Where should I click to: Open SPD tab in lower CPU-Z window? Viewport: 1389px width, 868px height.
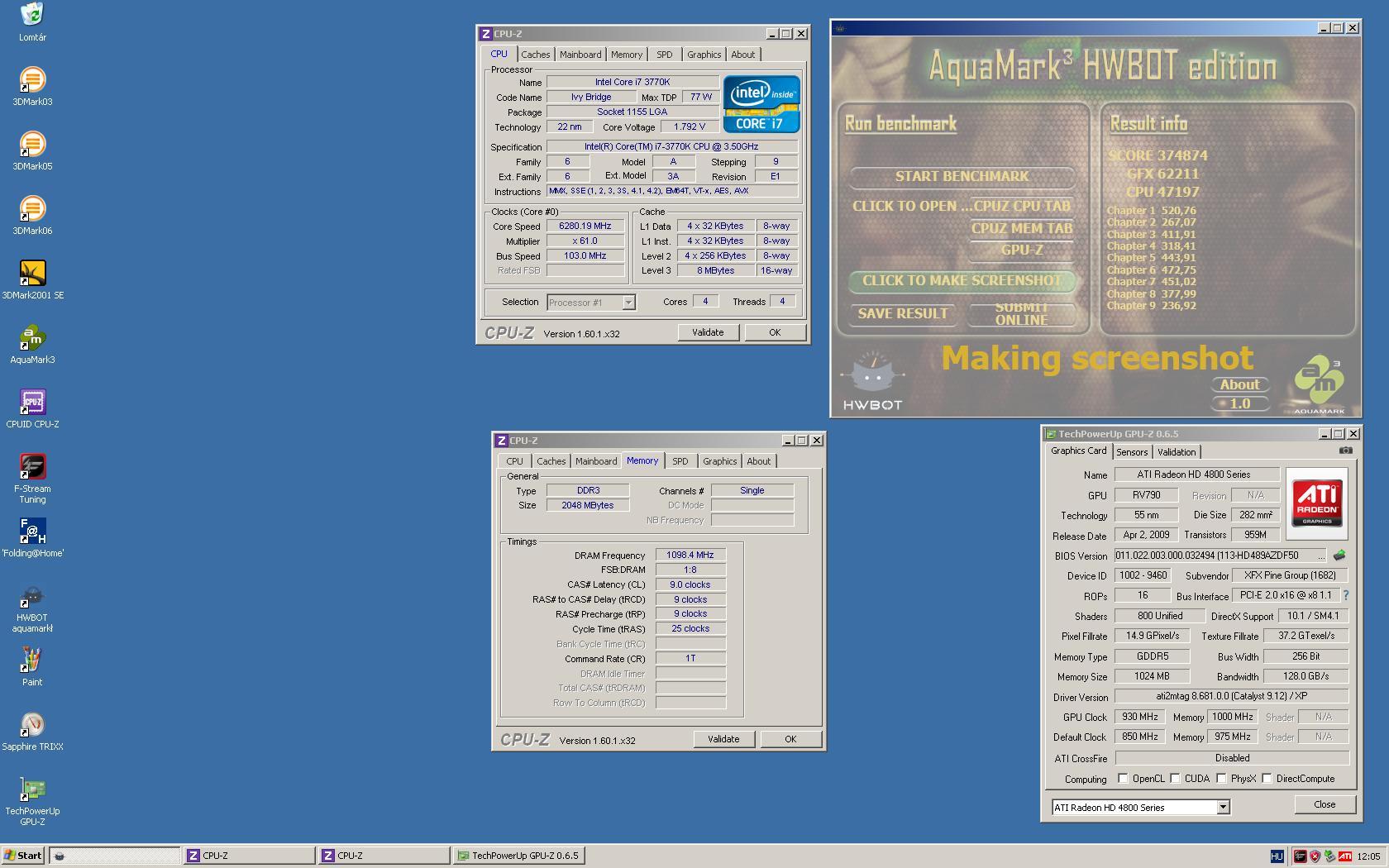pyautogui.click(x=680, y=461)
